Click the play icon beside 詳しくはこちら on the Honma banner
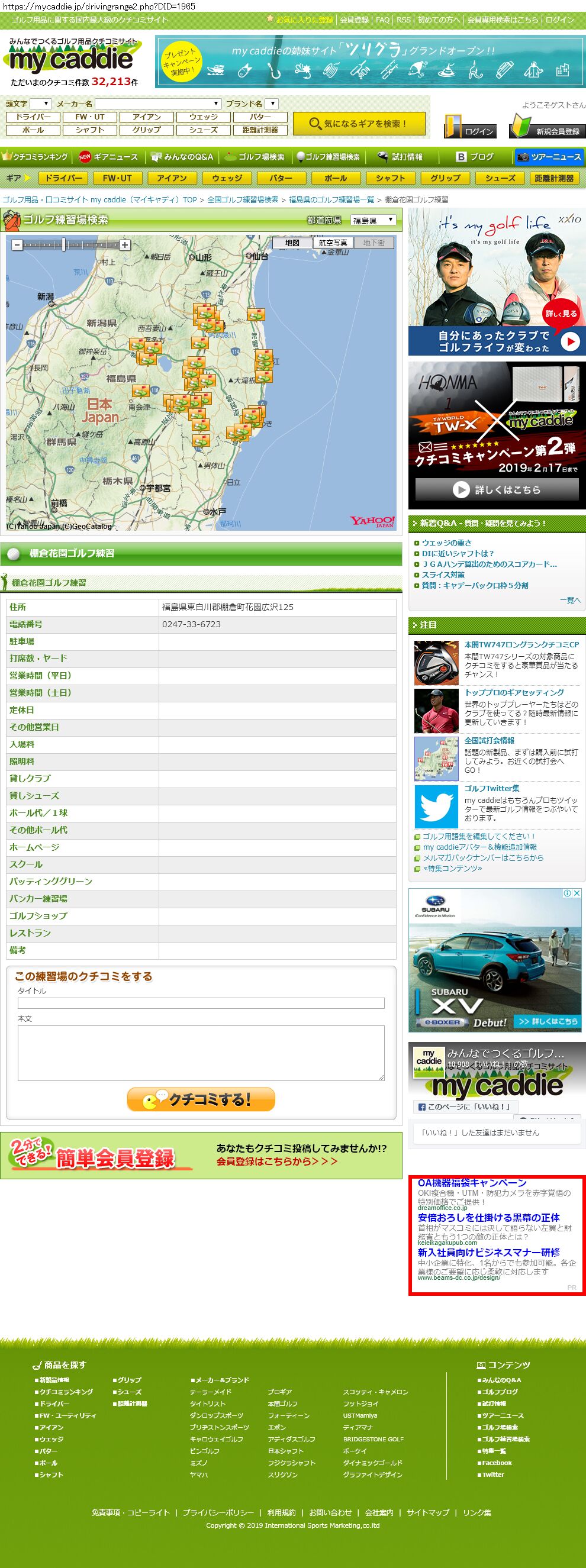This screenshot has height=1568, width=586. (x=461, y=489)
